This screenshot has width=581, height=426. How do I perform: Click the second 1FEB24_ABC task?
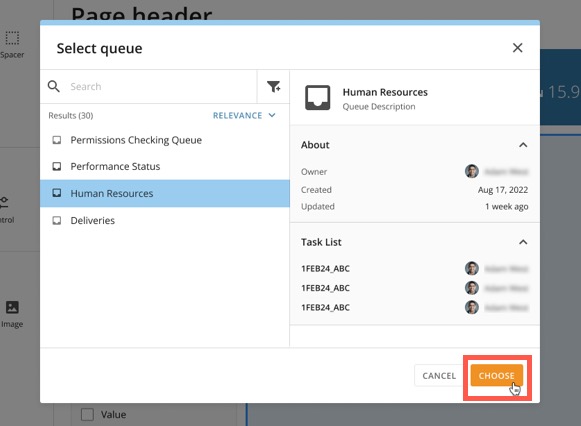point(325,288)
